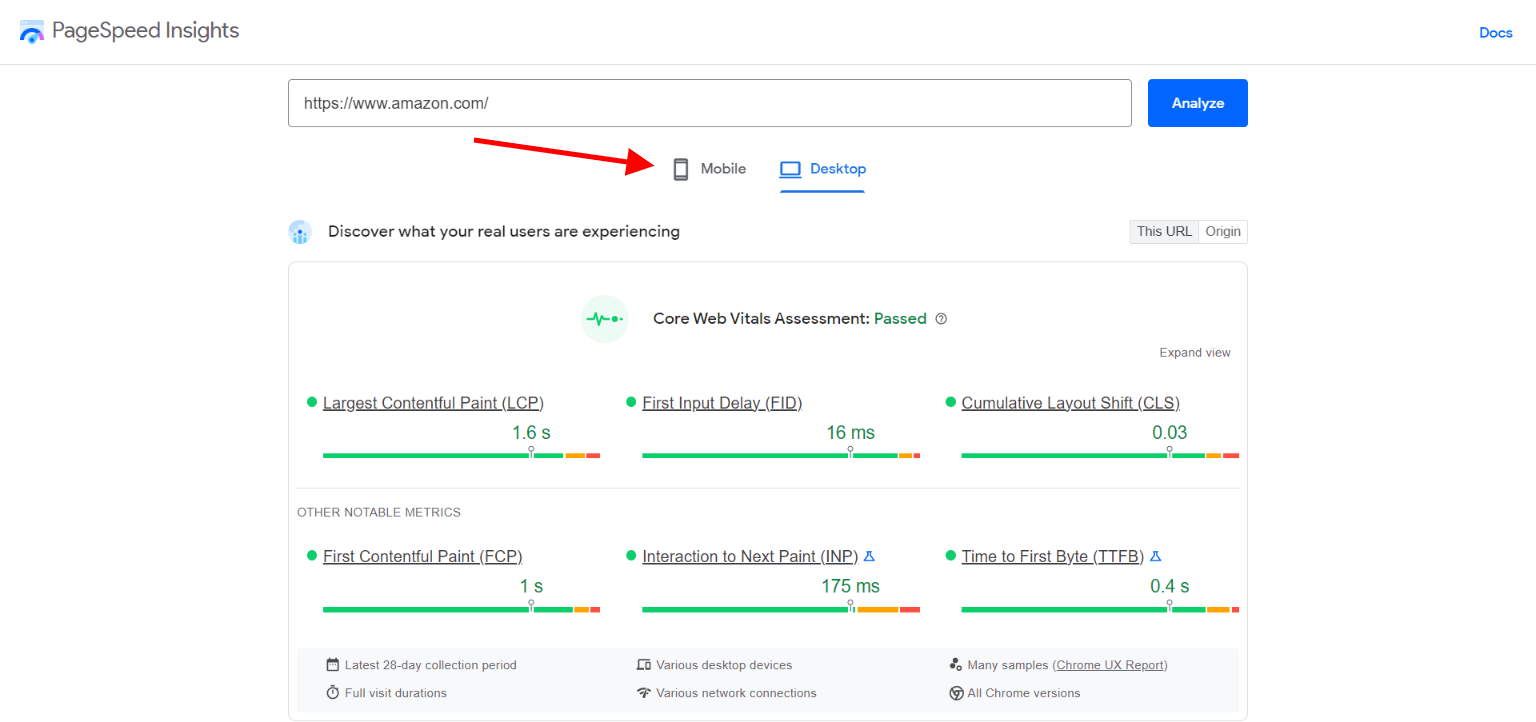Open the Docs link
The height and width of the screenshot is (722, 1536).
pyautogui.click(x=1496, y=33)
